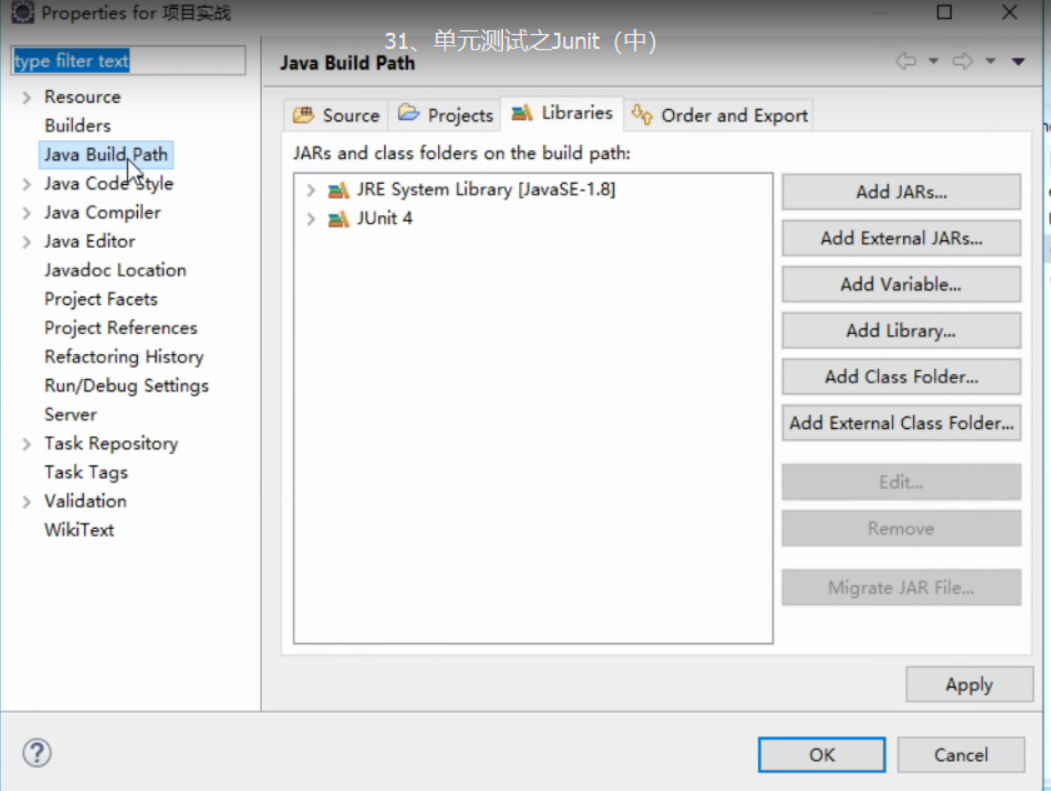
Task: Expand the Resource tree node
Action: coord(26,98)
